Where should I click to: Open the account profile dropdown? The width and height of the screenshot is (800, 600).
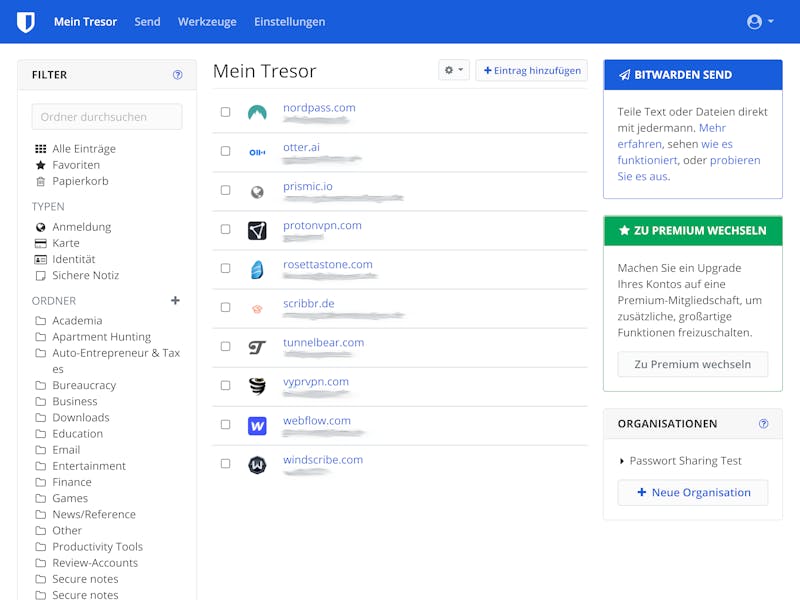coord(760,21)
